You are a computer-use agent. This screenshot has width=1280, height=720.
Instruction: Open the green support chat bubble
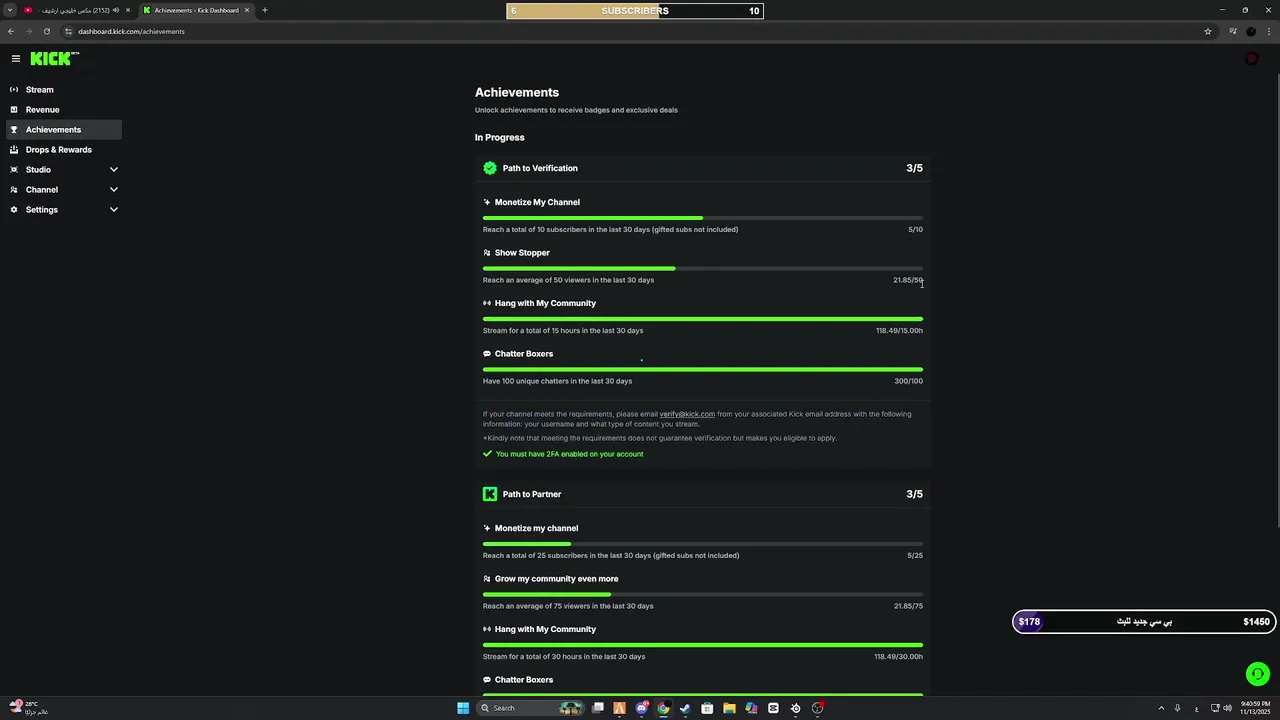coord(1258,674)
